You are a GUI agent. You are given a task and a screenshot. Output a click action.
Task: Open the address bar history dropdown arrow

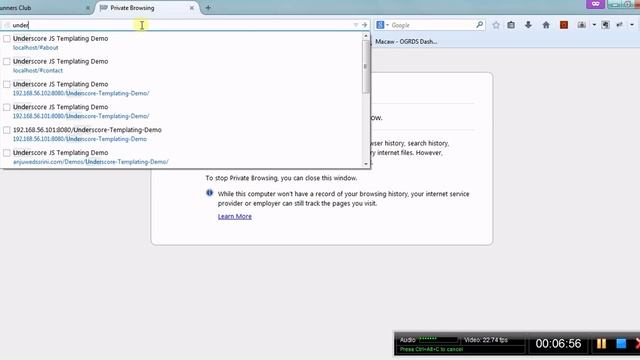(x=356, y=25)
